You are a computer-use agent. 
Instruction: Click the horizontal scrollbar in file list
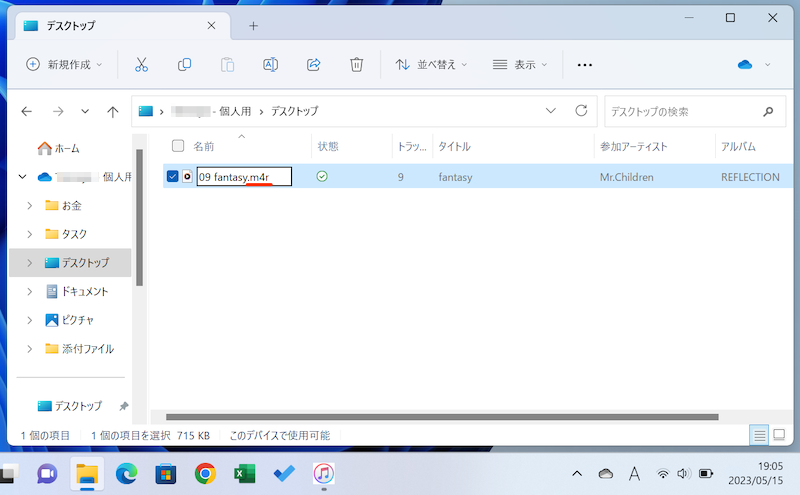pos(440,416)
